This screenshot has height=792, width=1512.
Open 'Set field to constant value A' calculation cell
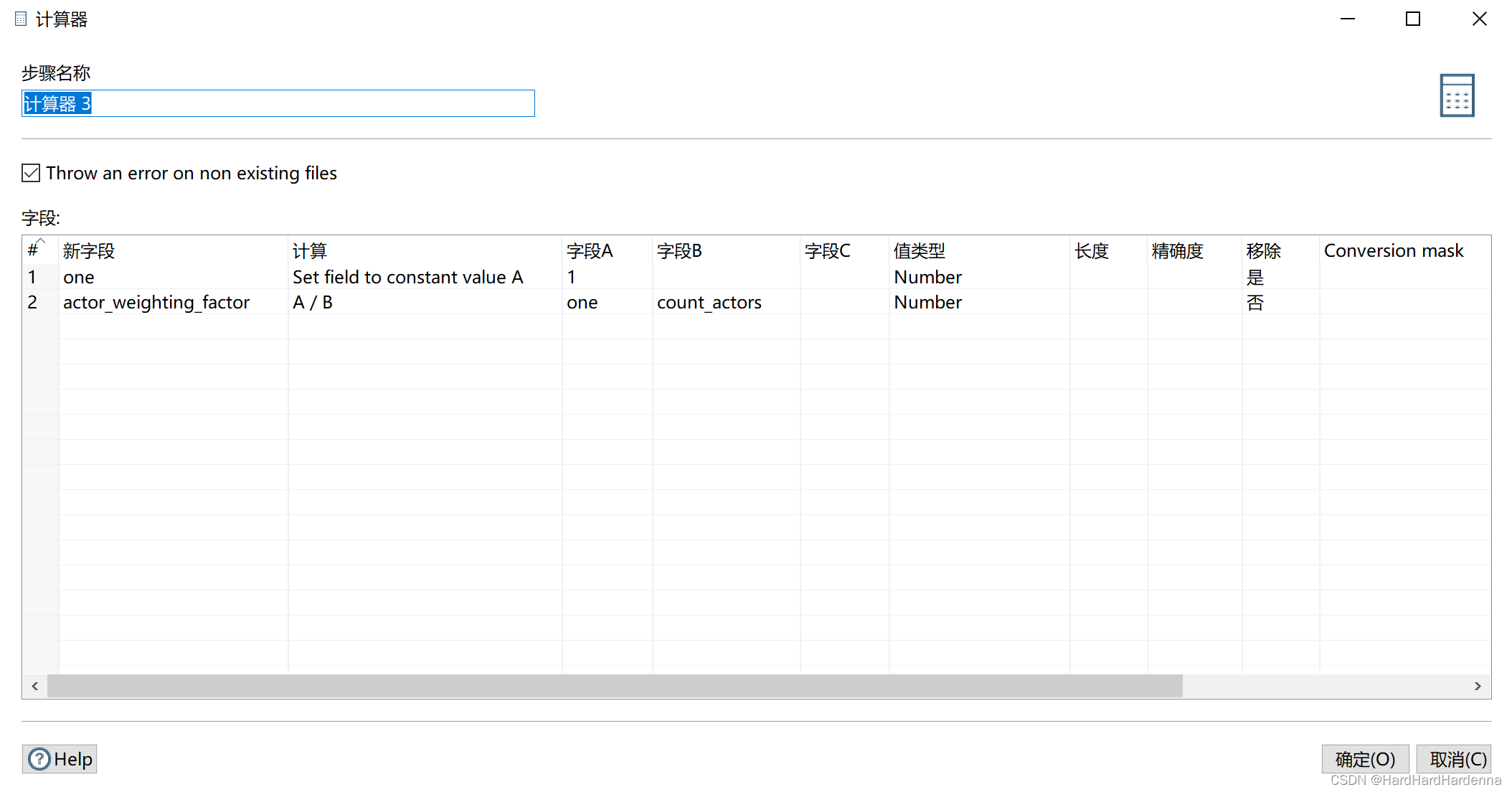coord(425,277)
